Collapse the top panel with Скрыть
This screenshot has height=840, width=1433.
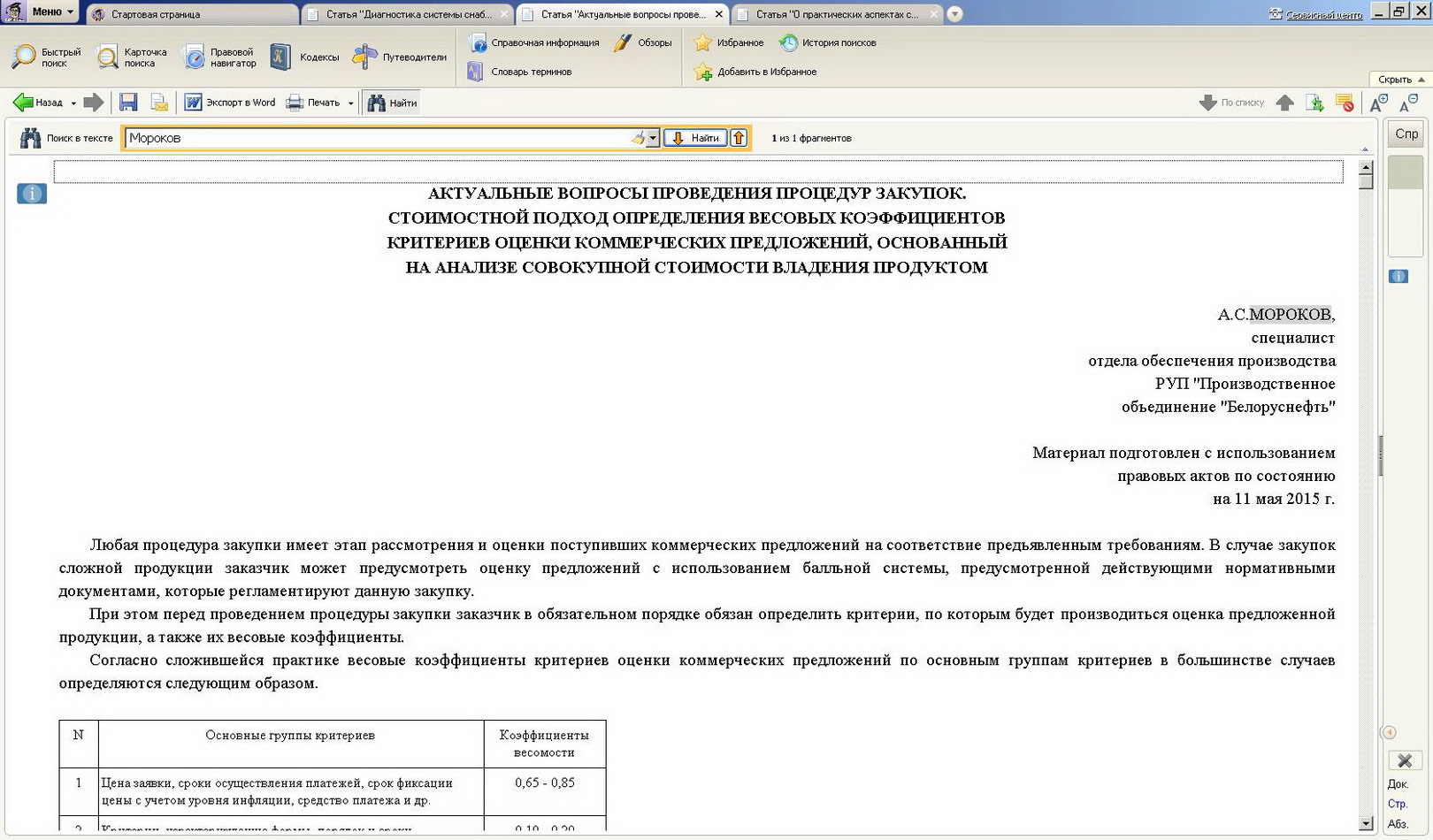[x=1400, y=80]
